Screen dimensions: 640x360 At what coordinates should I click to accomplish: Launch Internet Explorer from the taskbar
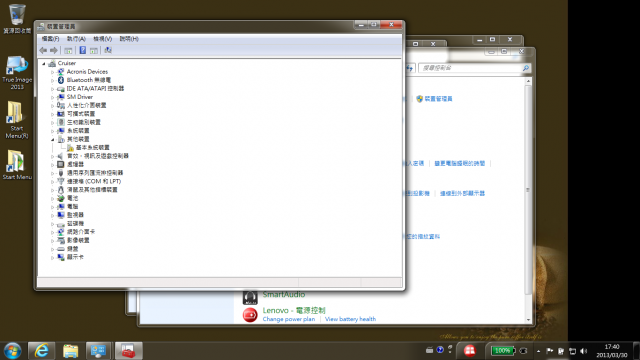[41, 351]
